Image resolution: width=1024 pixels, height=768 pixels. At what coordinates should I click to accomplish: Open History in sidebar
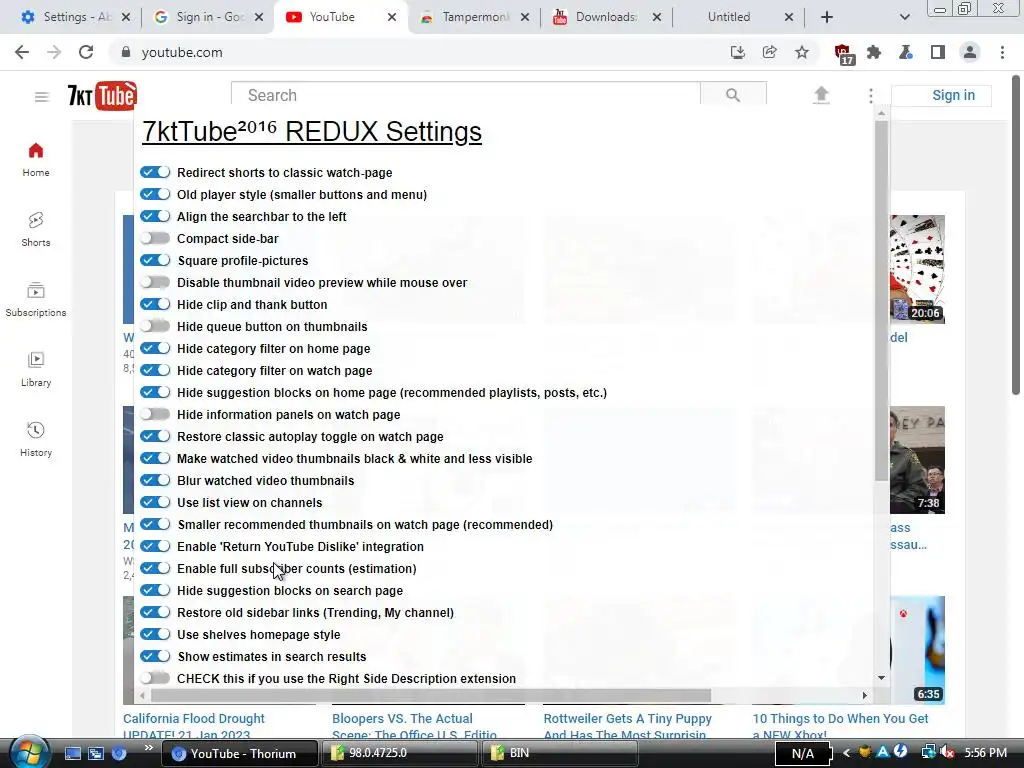tap(36, 439)
